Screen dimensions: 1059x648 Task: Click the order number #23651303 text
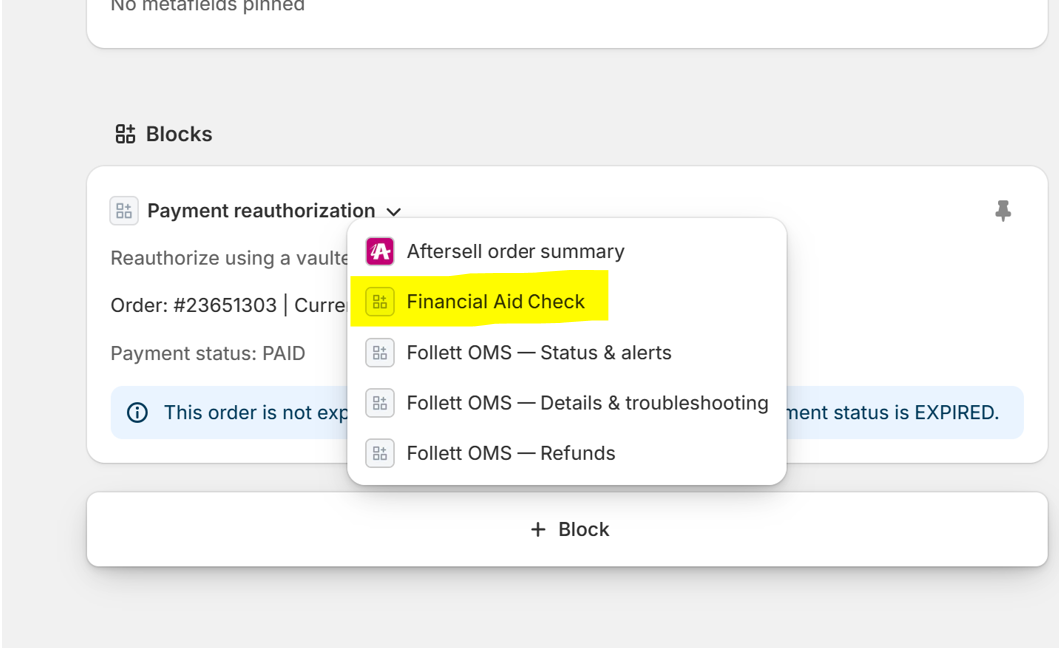[225, 305]
